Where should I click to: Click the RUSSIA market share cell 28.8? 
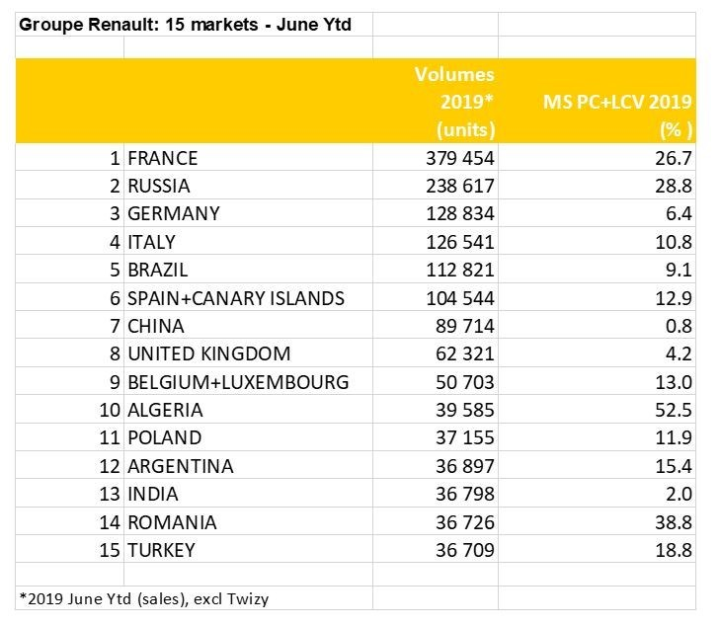[673, 186]
